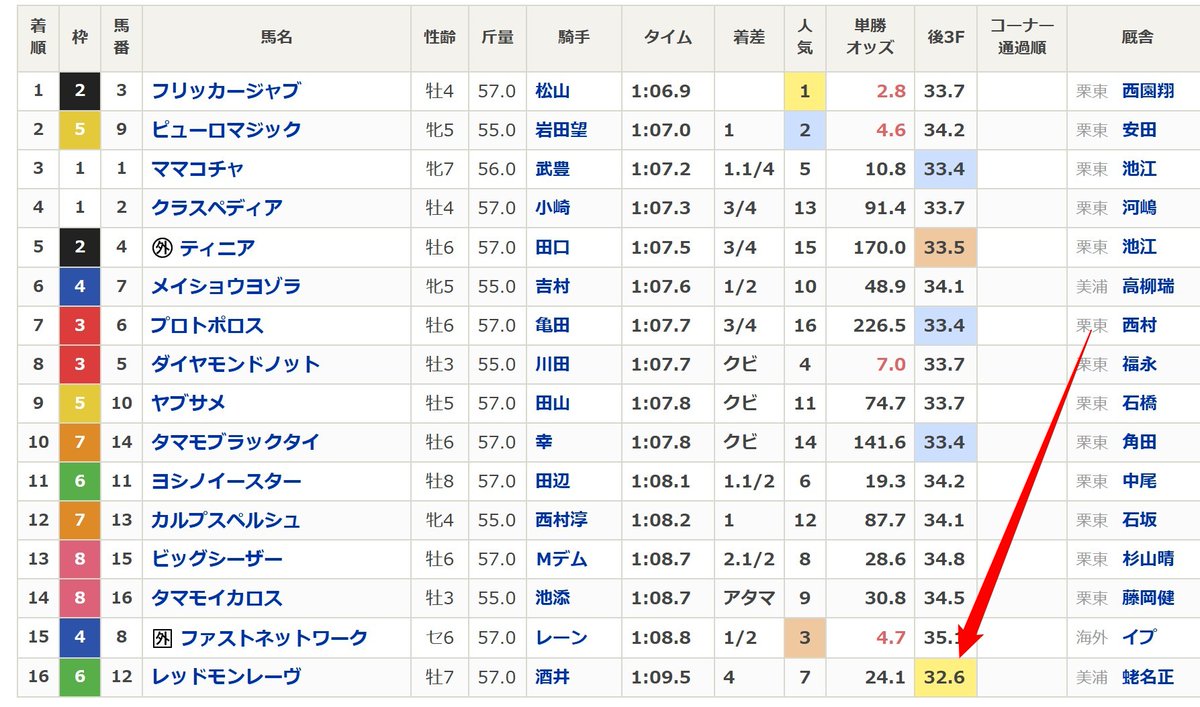Open jockey link 田山
1200x707 pixels.
(552, 403)
